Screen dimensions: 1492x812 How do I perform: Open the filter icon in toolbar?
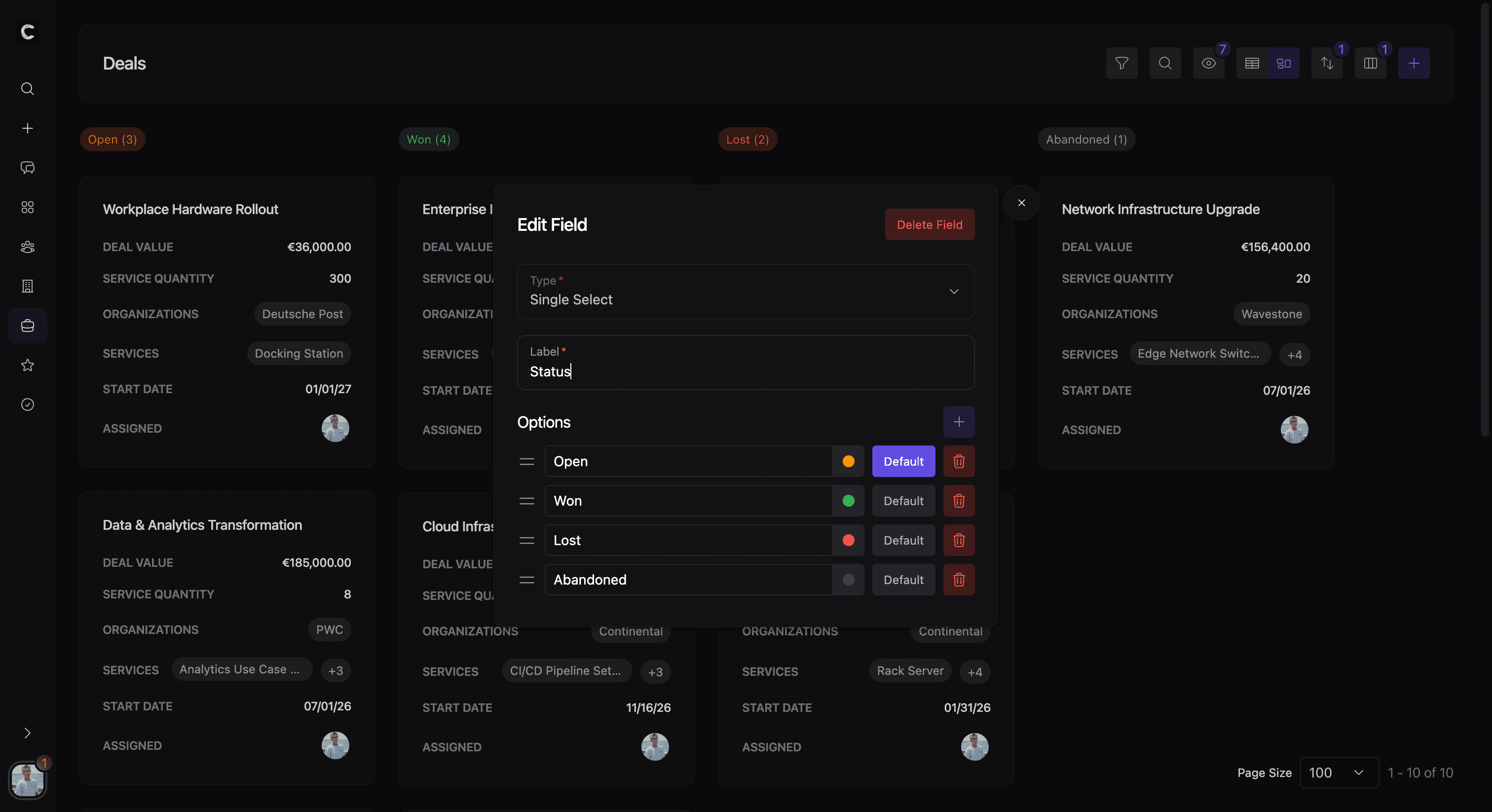click(x=1121, y=63)
